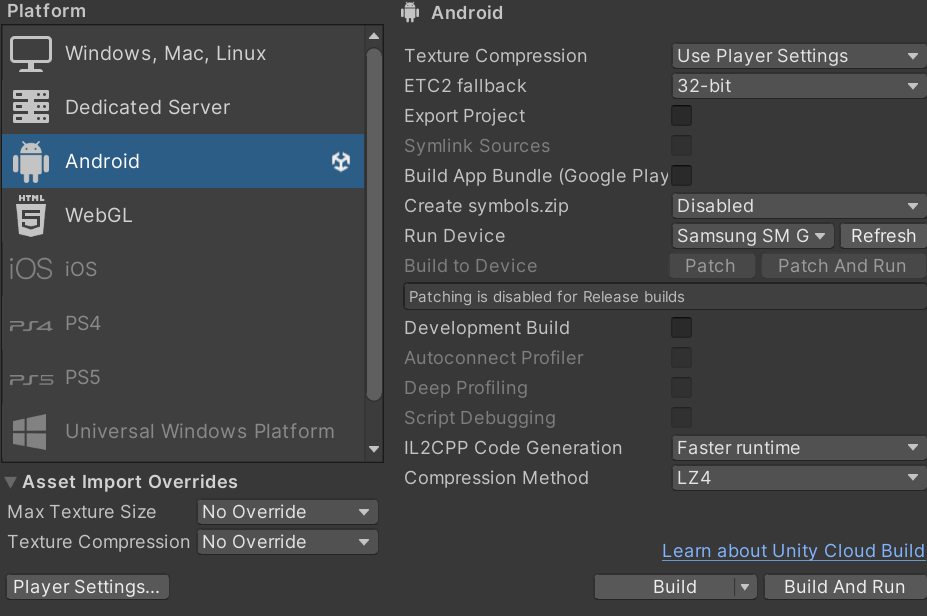This screenshot has width=927, height=616.
Task: Click the PS5 logo icon
Action: (x=31, y=379)
